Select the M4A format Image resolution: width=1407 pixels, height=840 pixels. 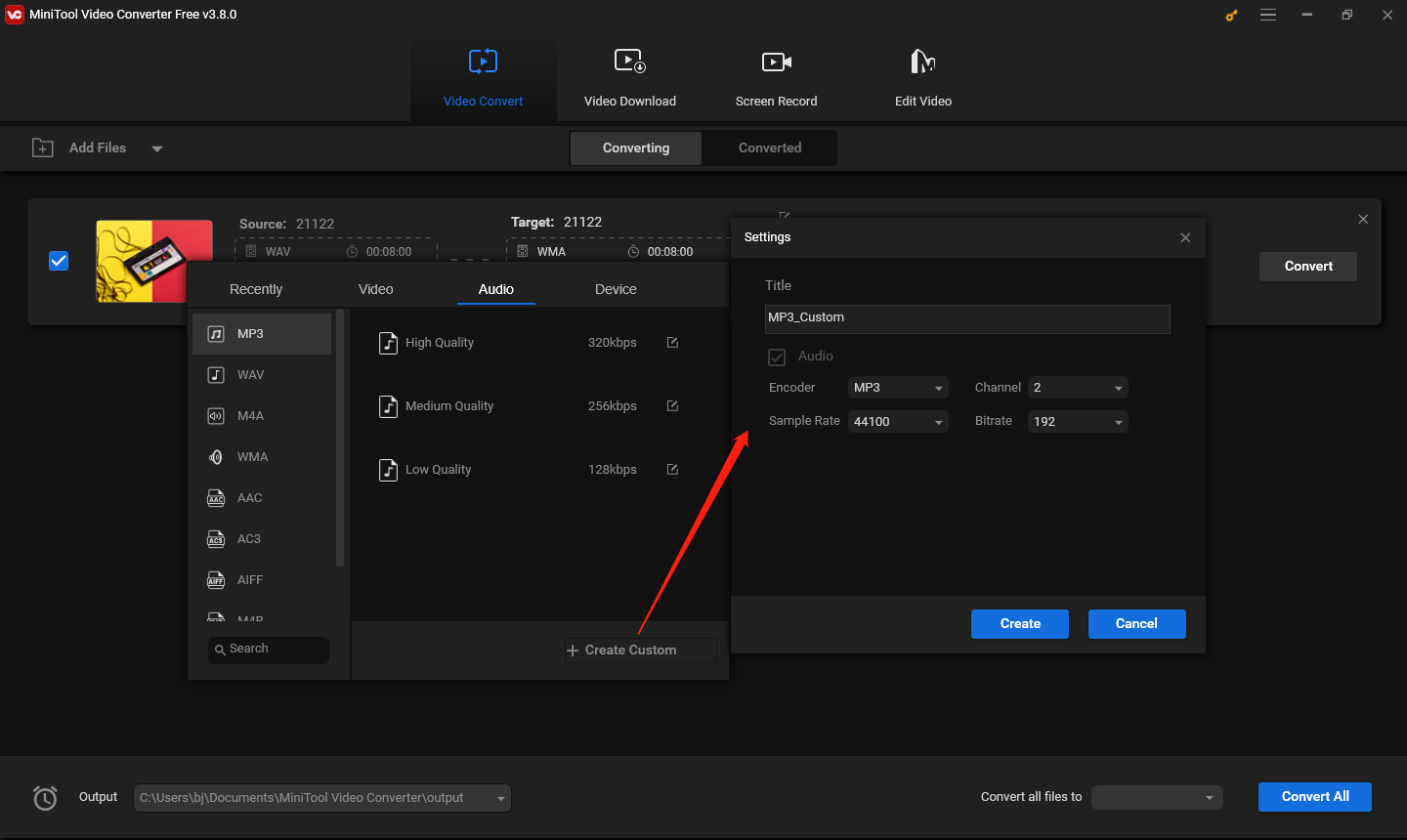pyautogui.click(x=262, y=416)
